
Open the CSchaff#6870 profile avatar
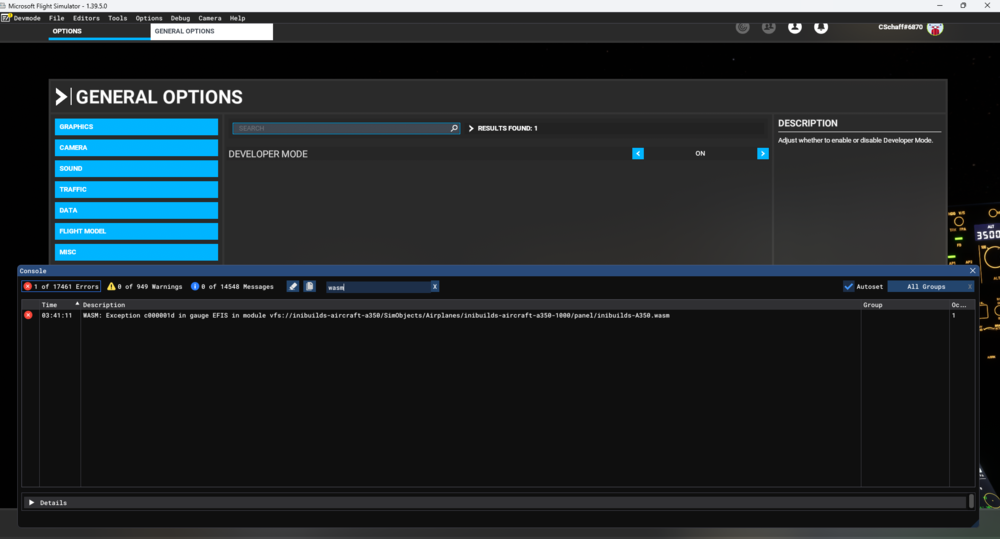tap(935, 28)
